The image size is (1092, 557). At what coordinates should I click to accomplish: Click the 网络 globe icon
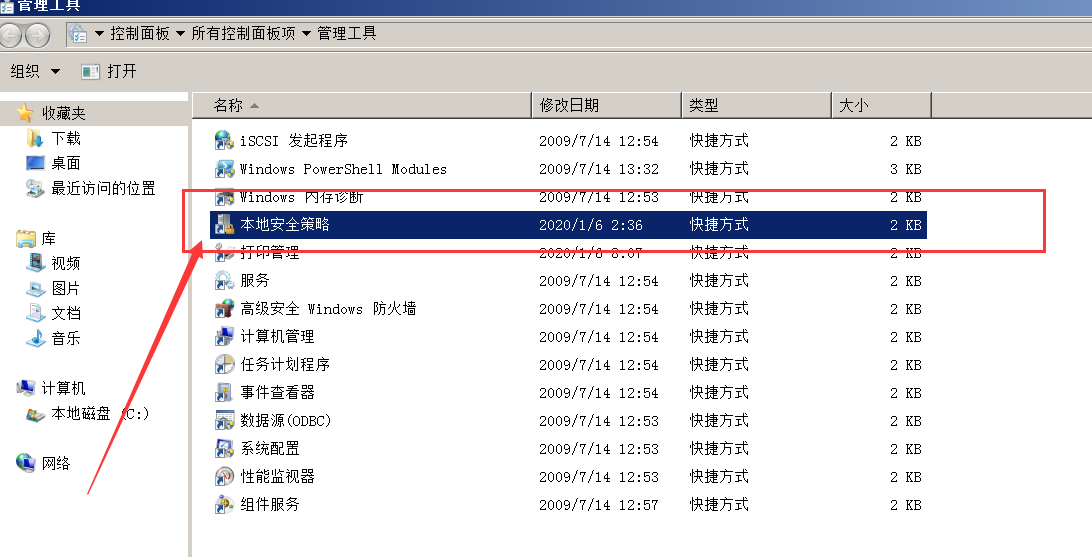tap(26, 462)
